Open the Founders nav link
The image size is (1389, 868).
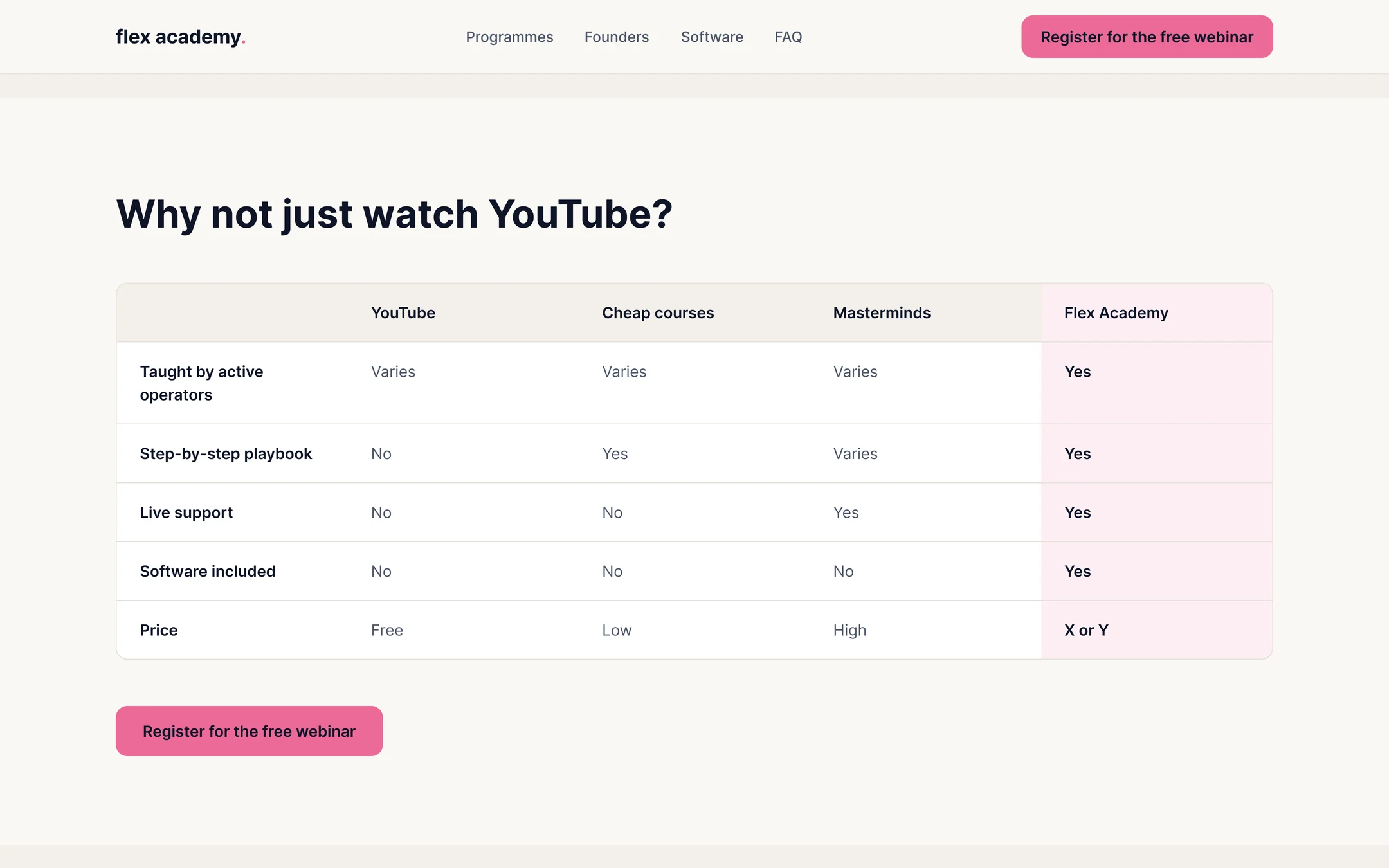(617, 37)
